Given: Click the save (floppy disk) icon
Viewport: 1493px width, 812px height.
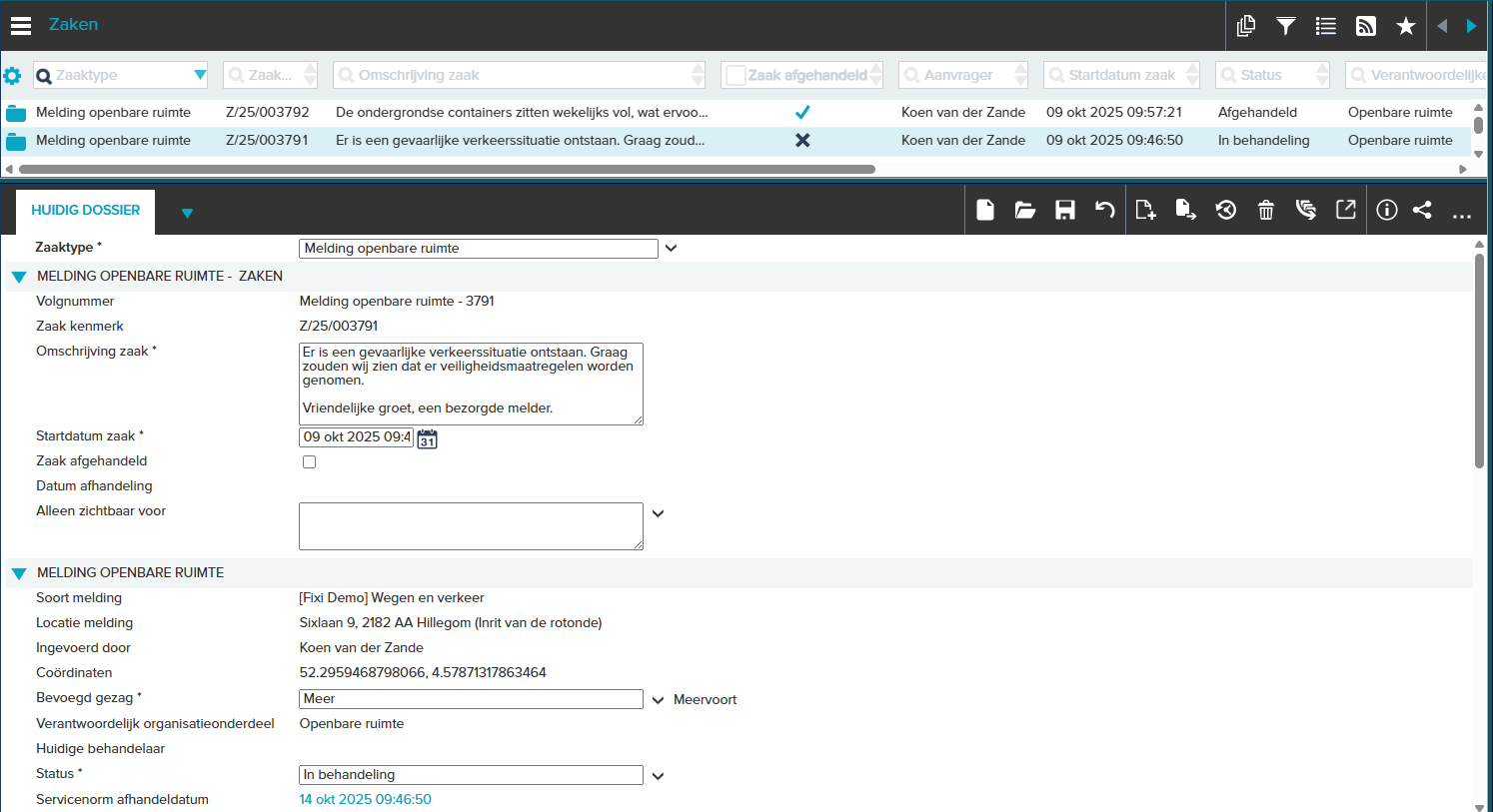Looking at the screenshot, I should (1065, 210).
